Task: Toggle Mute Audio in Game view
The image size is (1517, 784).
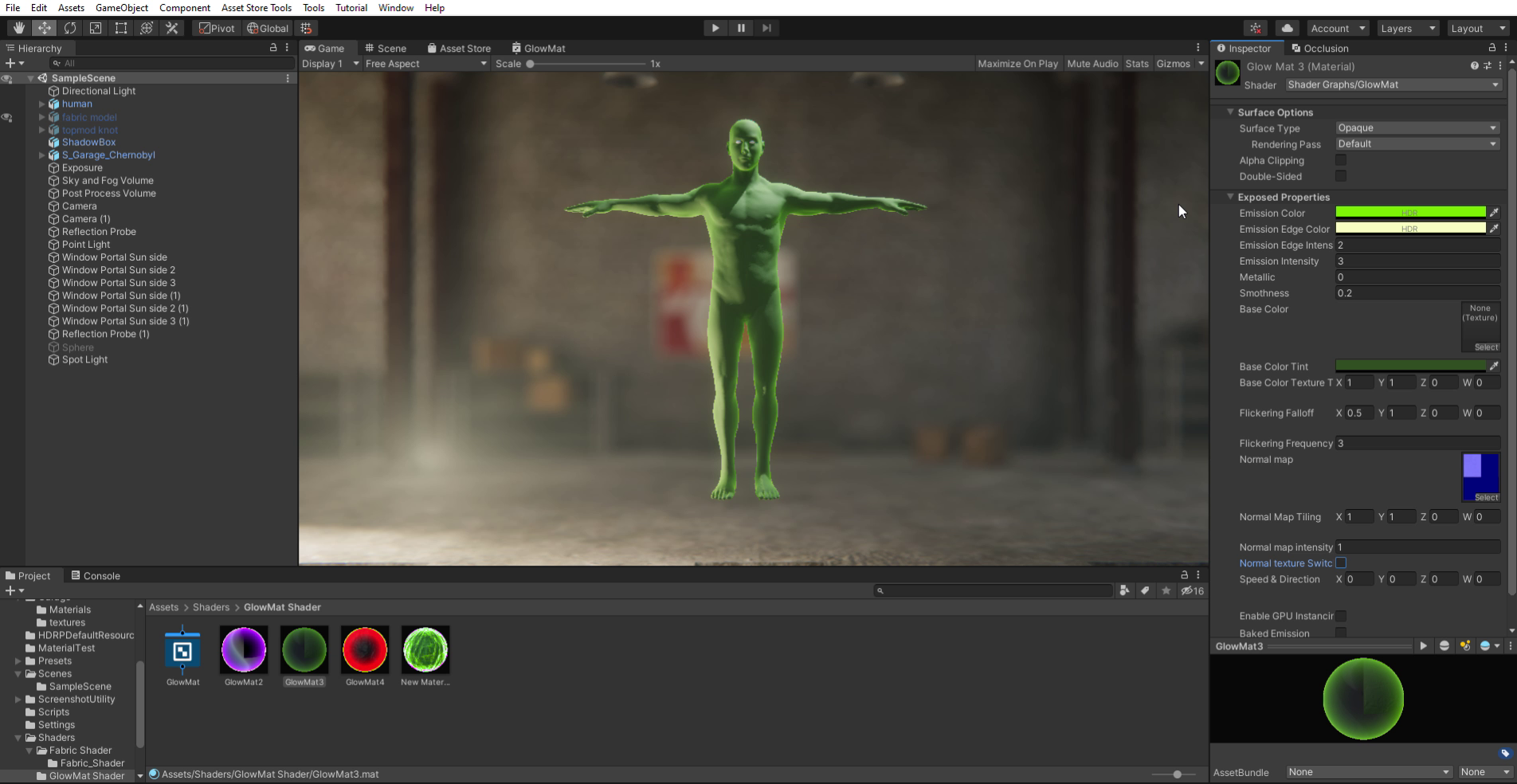Action: coord(1092,64)
